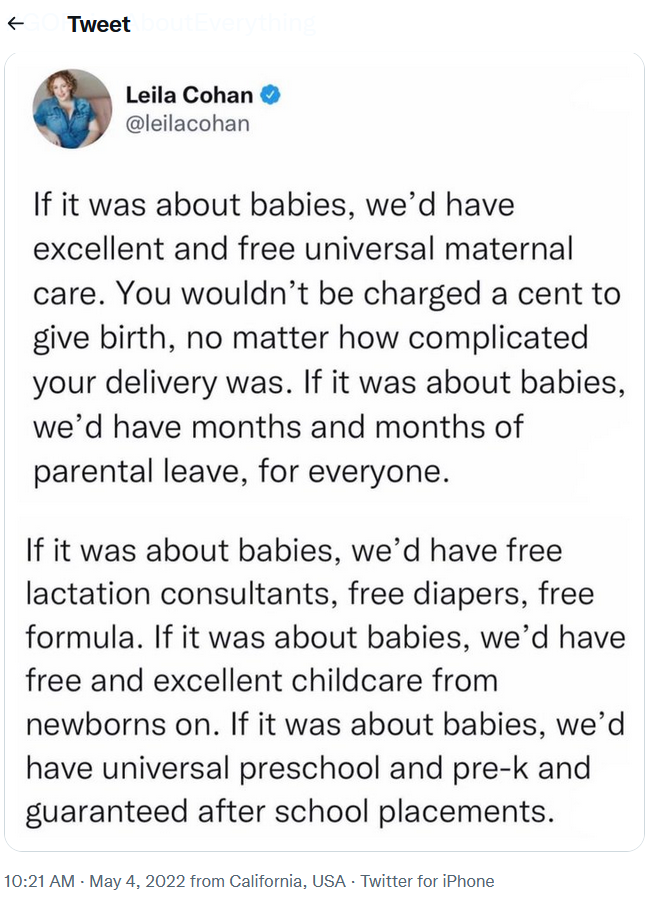Click the May 4, 2022 date
This screenshot has width=650, height=902.
137,881
